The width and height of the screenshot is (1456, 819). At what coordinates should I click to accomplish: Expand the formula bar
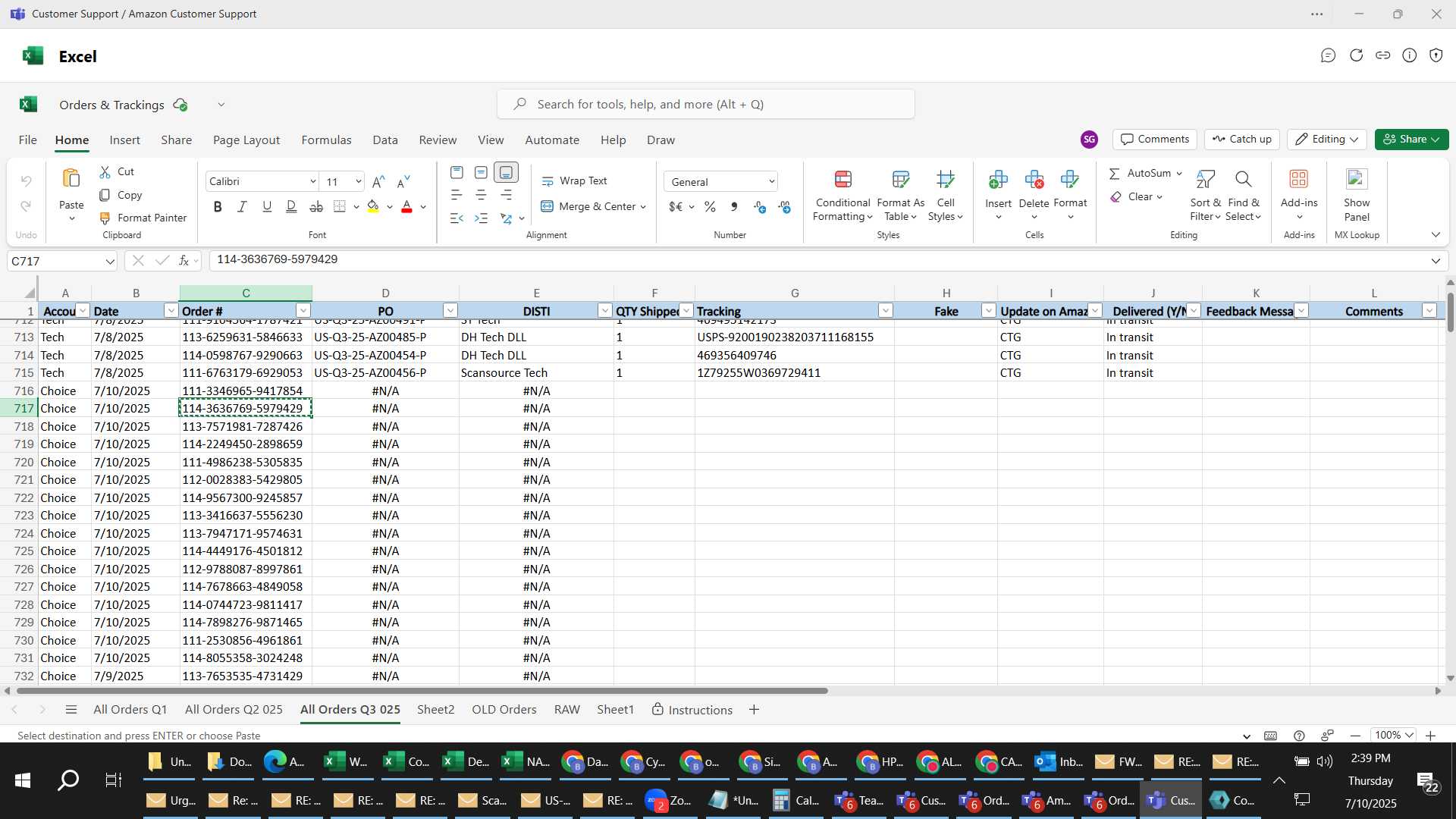tap(1436, 261)
